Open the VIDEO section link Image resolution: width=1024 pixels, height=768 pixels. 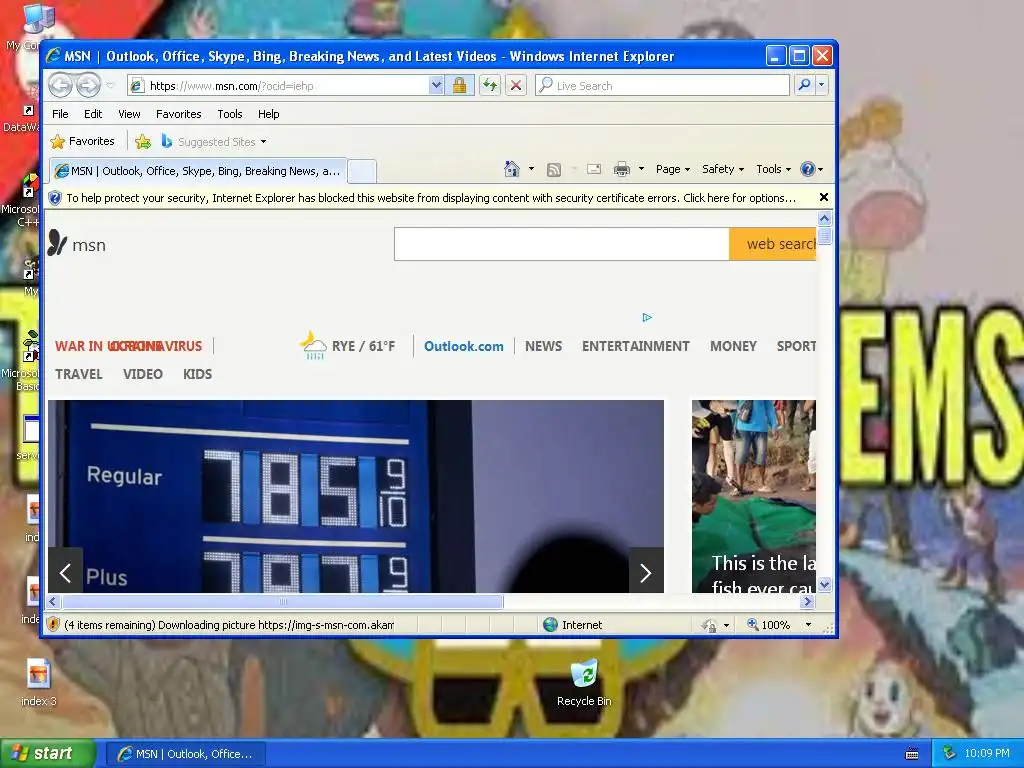click(x=142, y=374)
